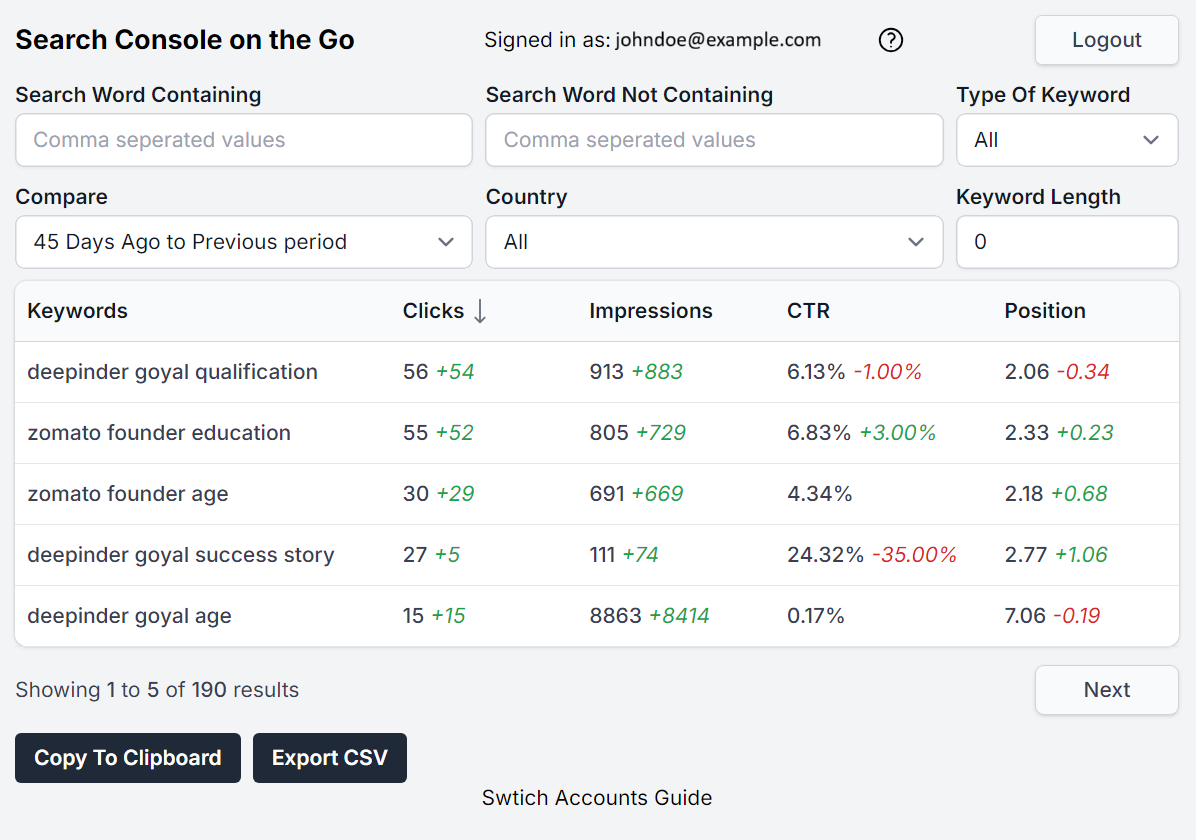Click the Keywords column header
The height and width of the screenshot is (840, 1196).
pos(77,311)
